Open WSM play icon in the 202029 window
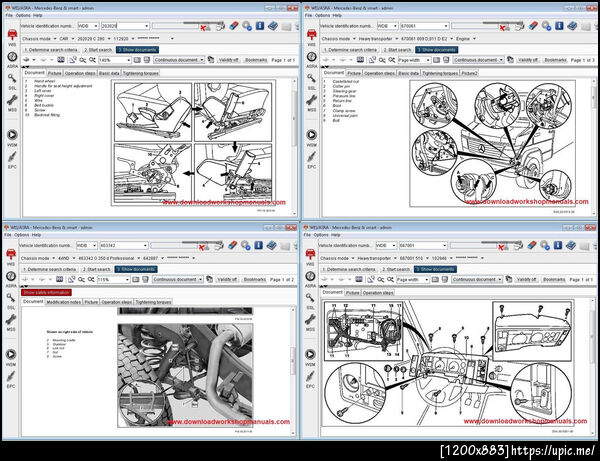600x461 pixels. coord(12,135)
